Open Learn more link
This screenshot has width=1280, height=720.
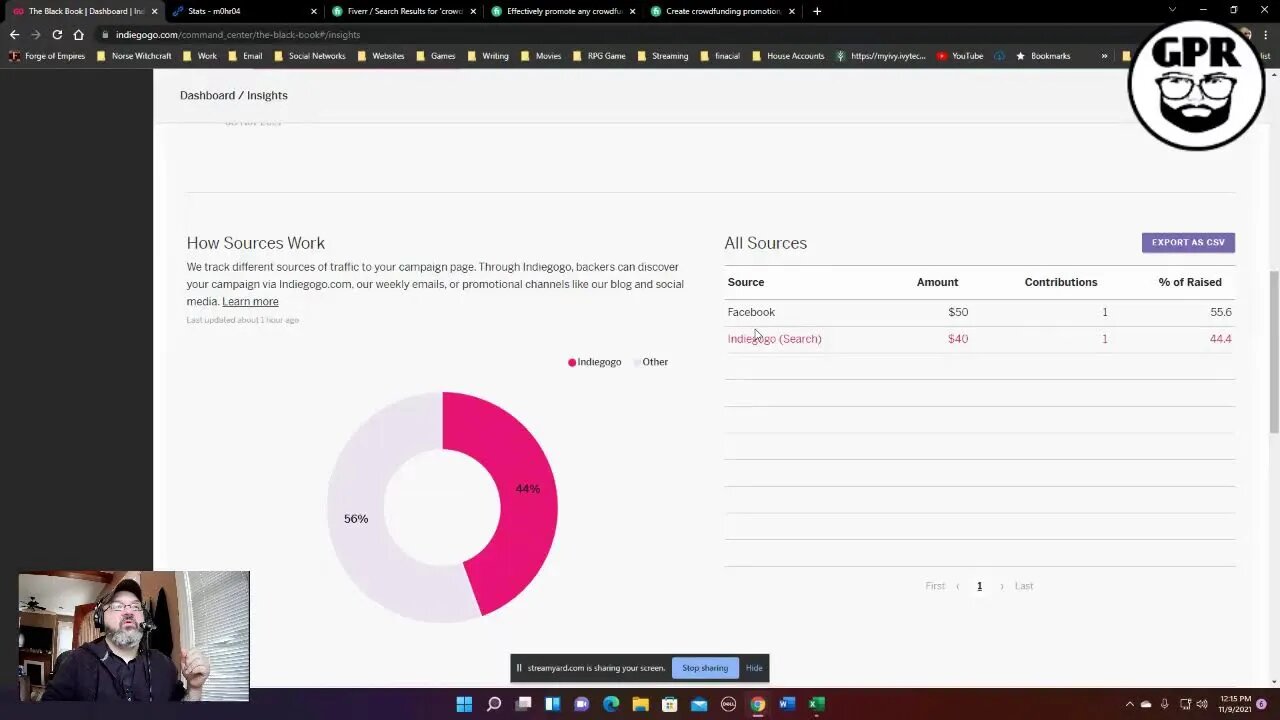(250, 301)
